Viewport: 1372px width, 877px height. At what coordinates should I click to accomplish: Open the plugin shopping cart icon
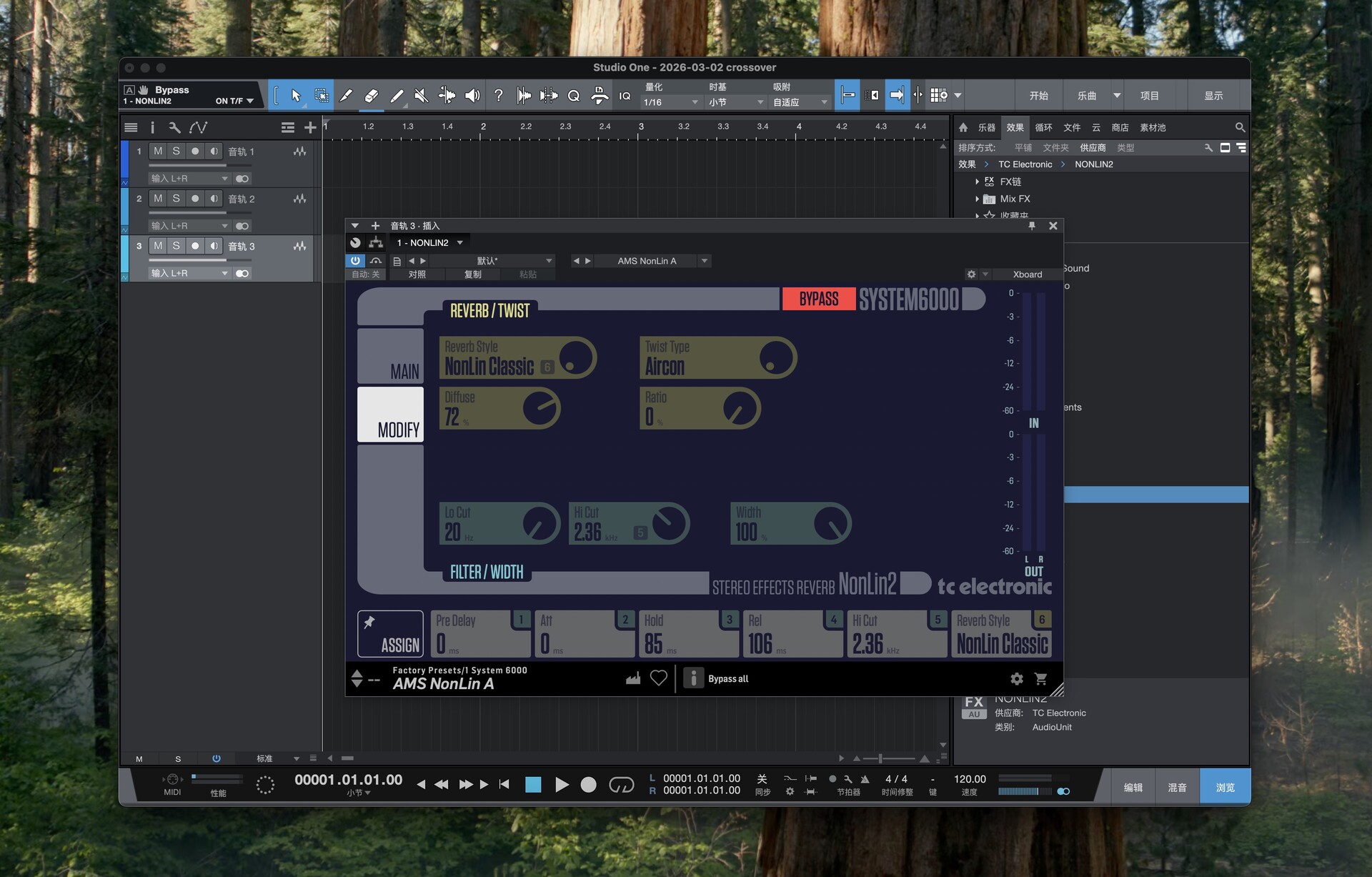pos(1040,678)
